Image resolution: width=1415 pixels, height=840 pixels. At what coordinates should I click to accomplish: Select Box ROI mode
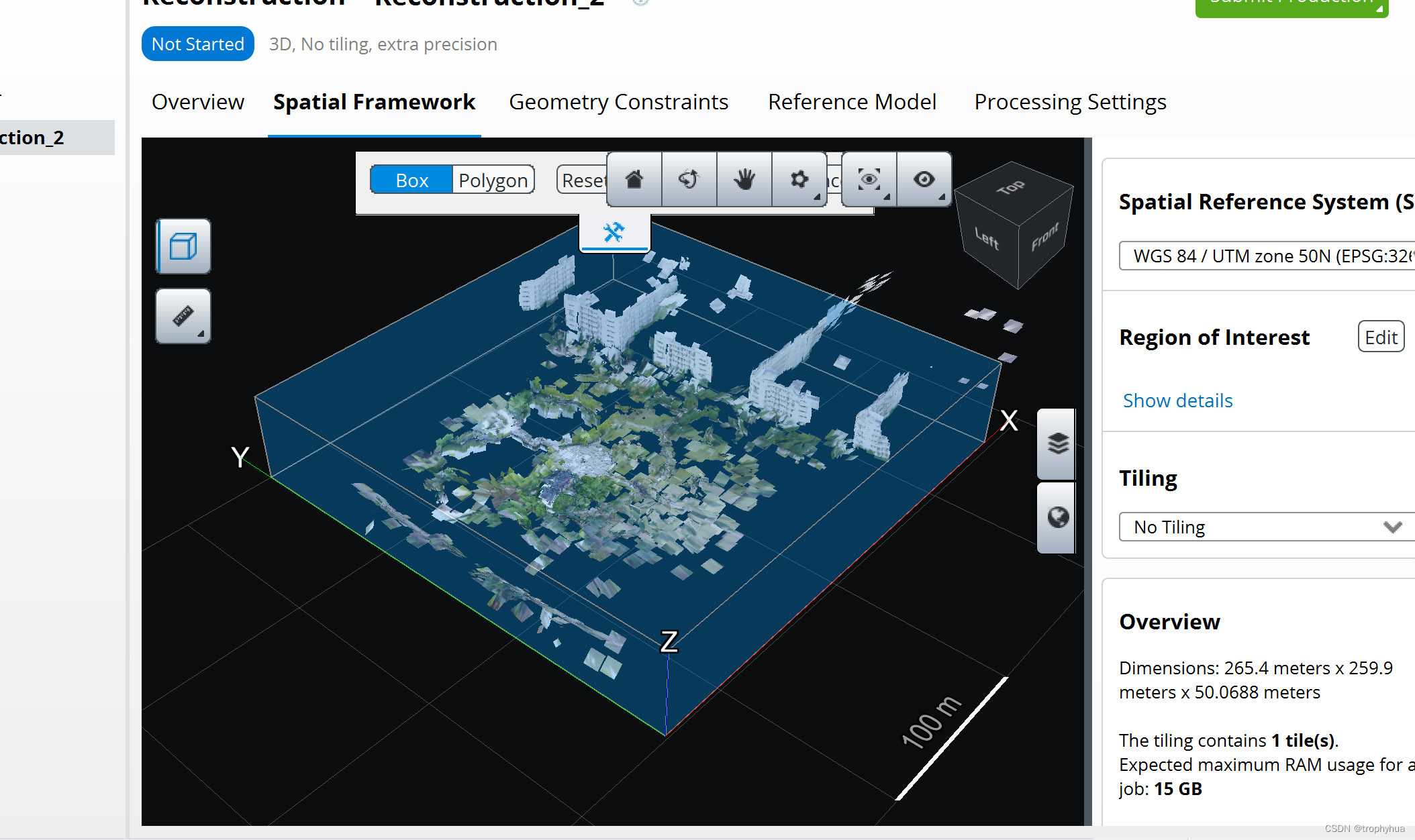[x=411, y=180]
